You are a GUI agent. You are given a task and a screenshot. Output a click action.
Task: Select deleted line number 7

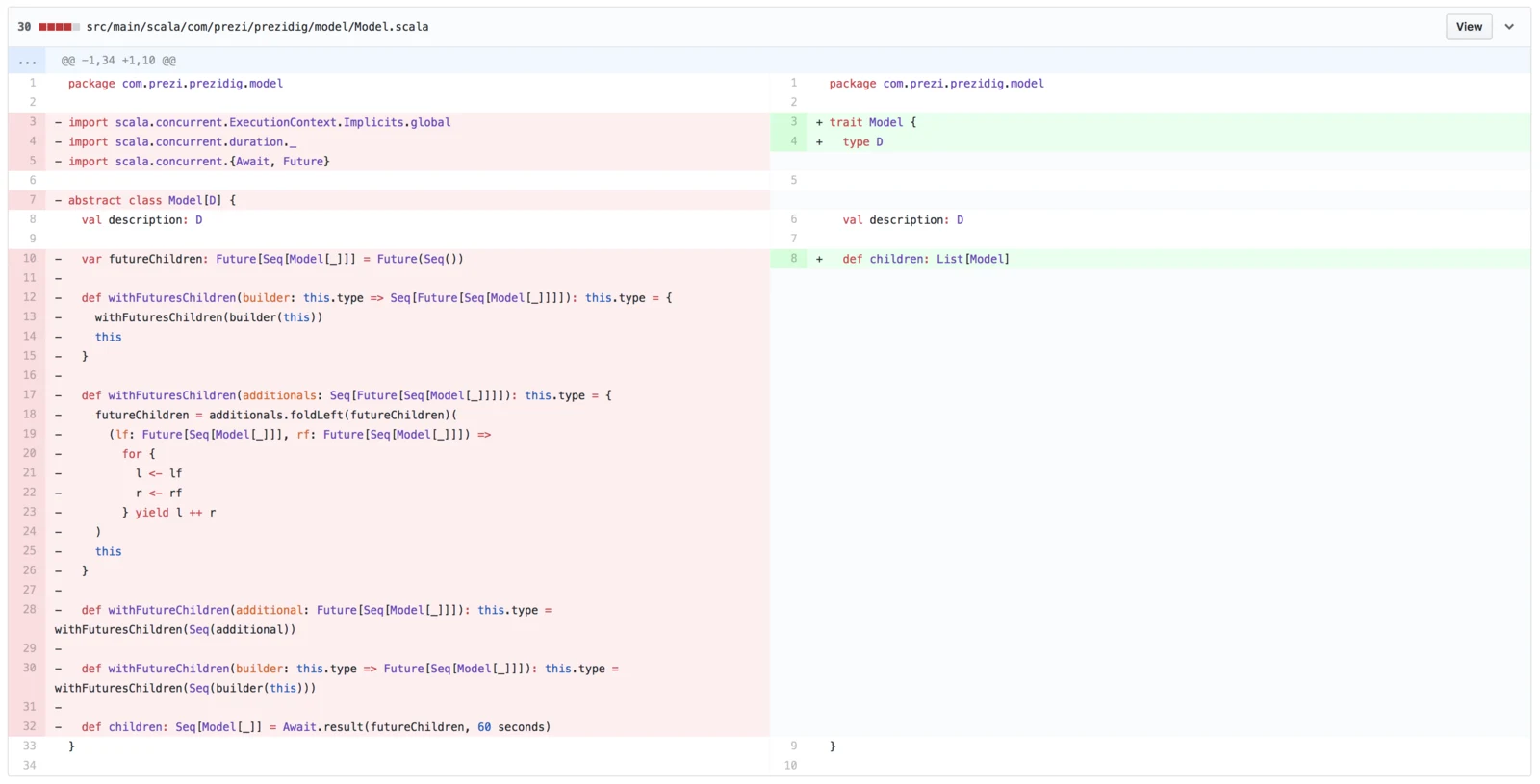(27, 200)
